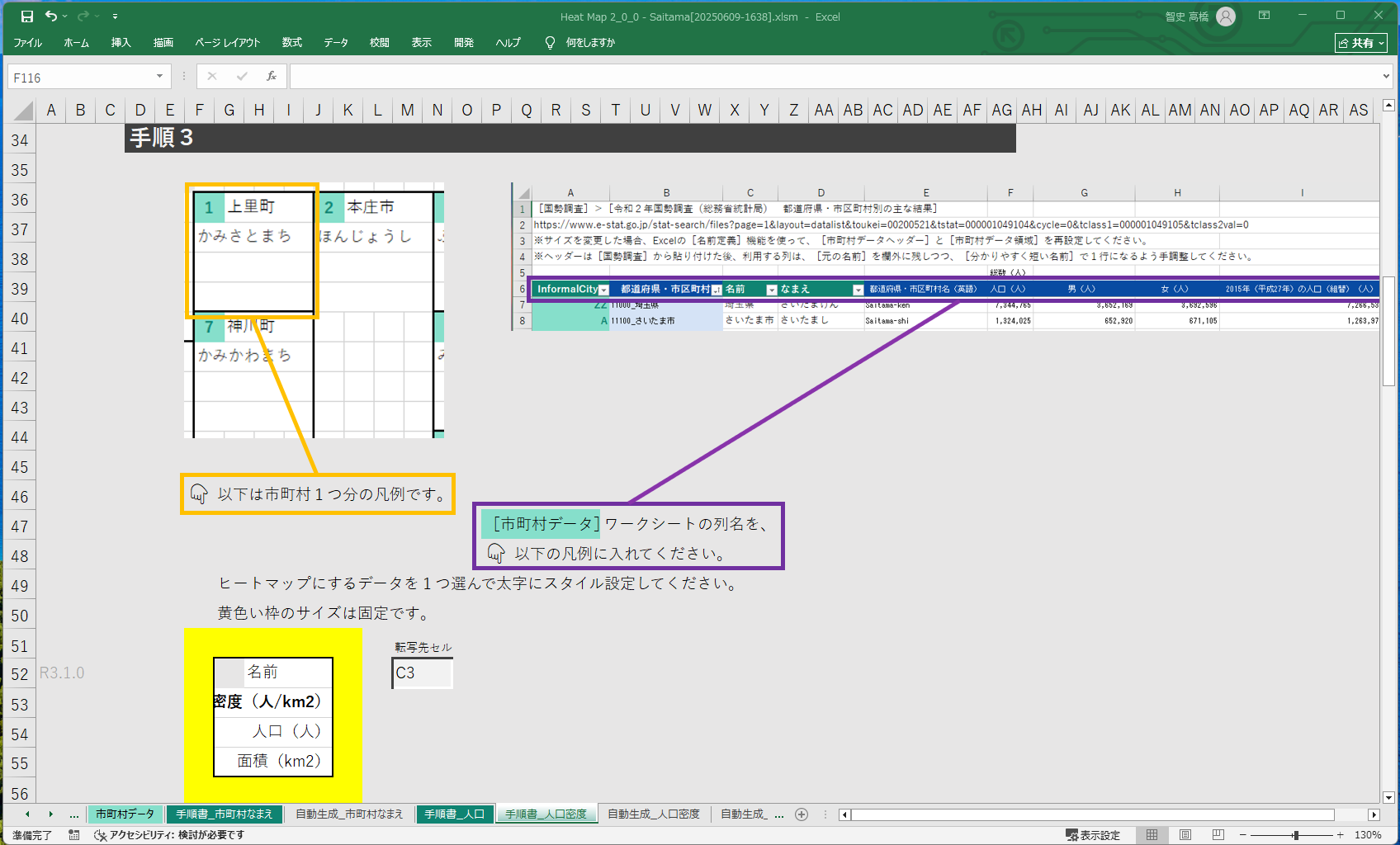Click the 人口（人） legend cell
Screen dimensions: 1400x845
(x=273, y=732)
